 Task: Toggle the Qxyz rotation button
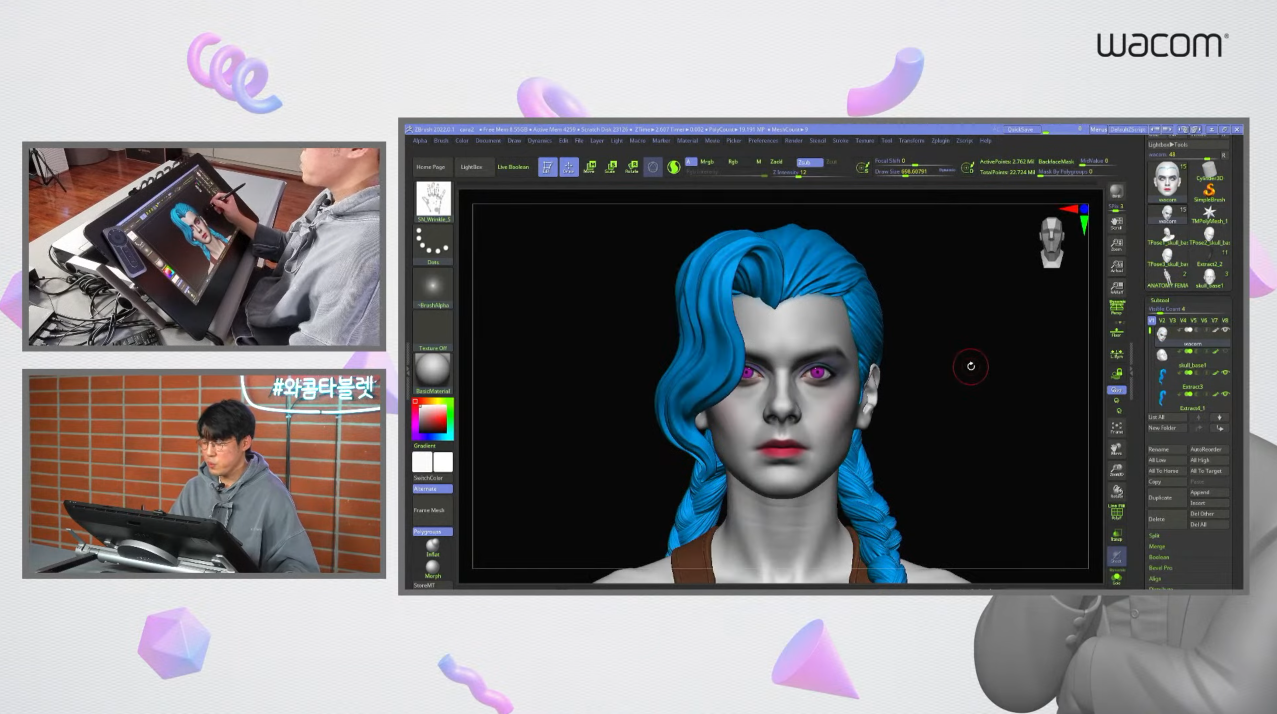[x=1117, y=391]
